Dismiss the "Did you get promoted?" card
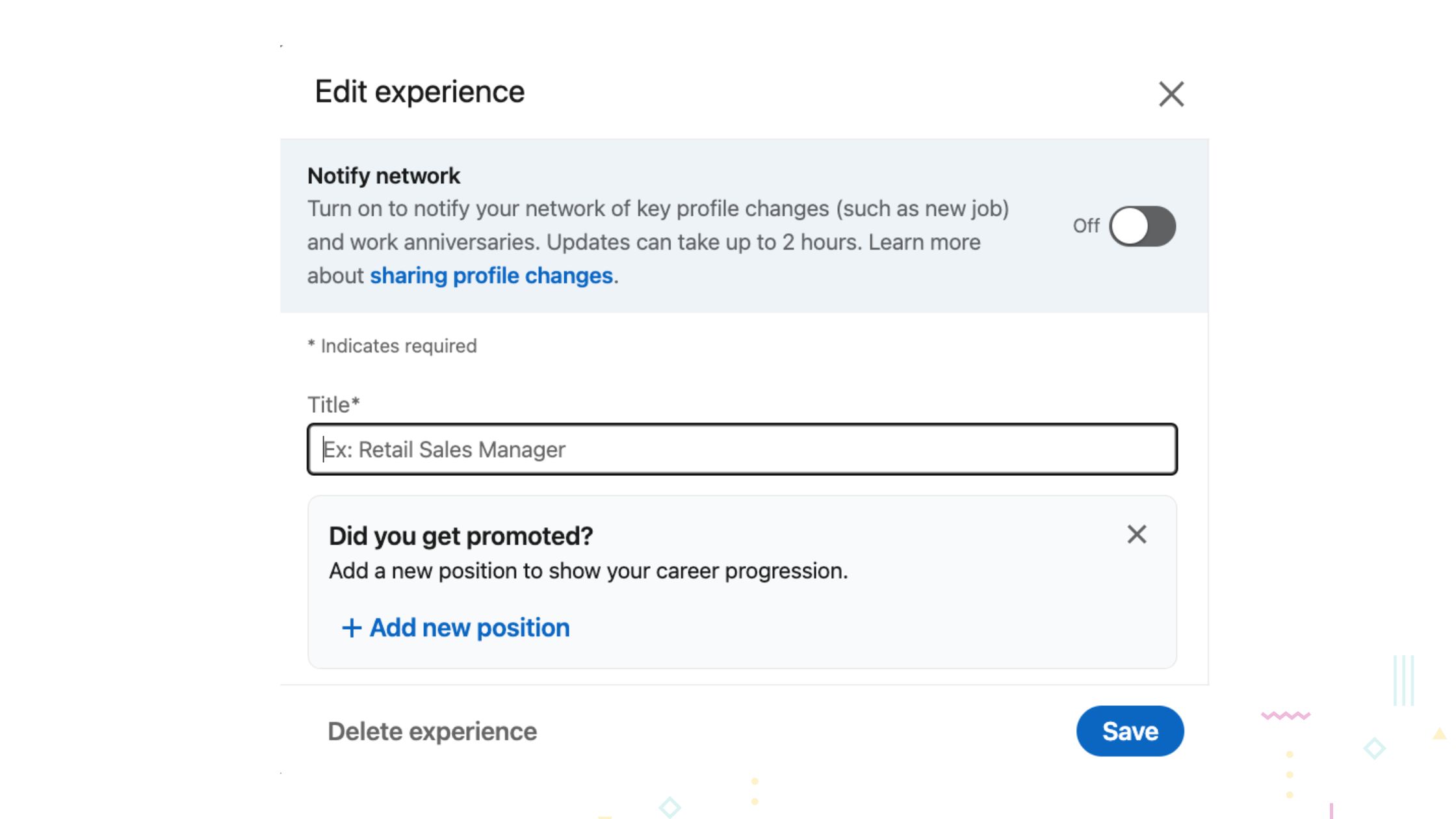The height and width of the screenshot is (819, 1456). [x=1136, y=534]
